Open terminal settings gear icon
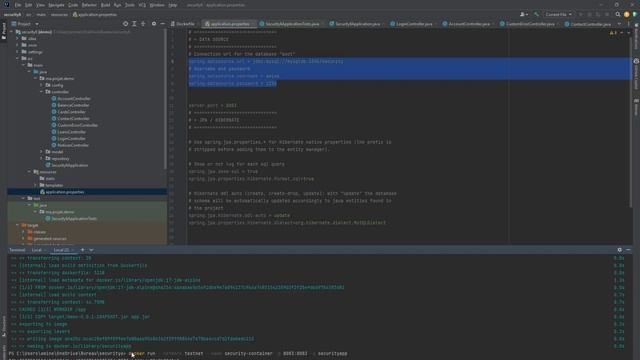Viewport: 640px width, 360px height. pos(620,250)
